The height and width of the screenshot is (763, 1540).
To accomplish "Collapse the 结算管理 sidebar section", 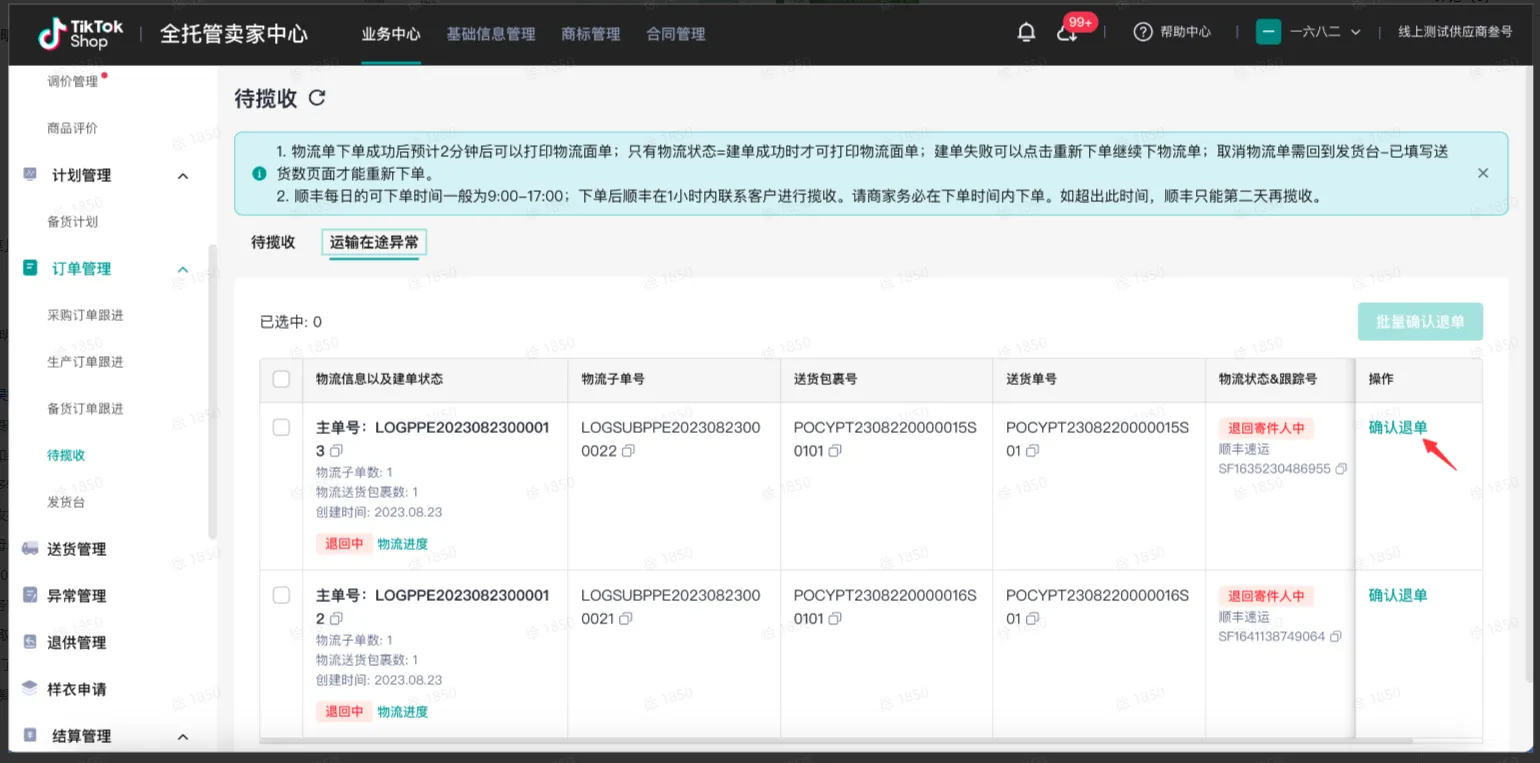I will (183, 737).
